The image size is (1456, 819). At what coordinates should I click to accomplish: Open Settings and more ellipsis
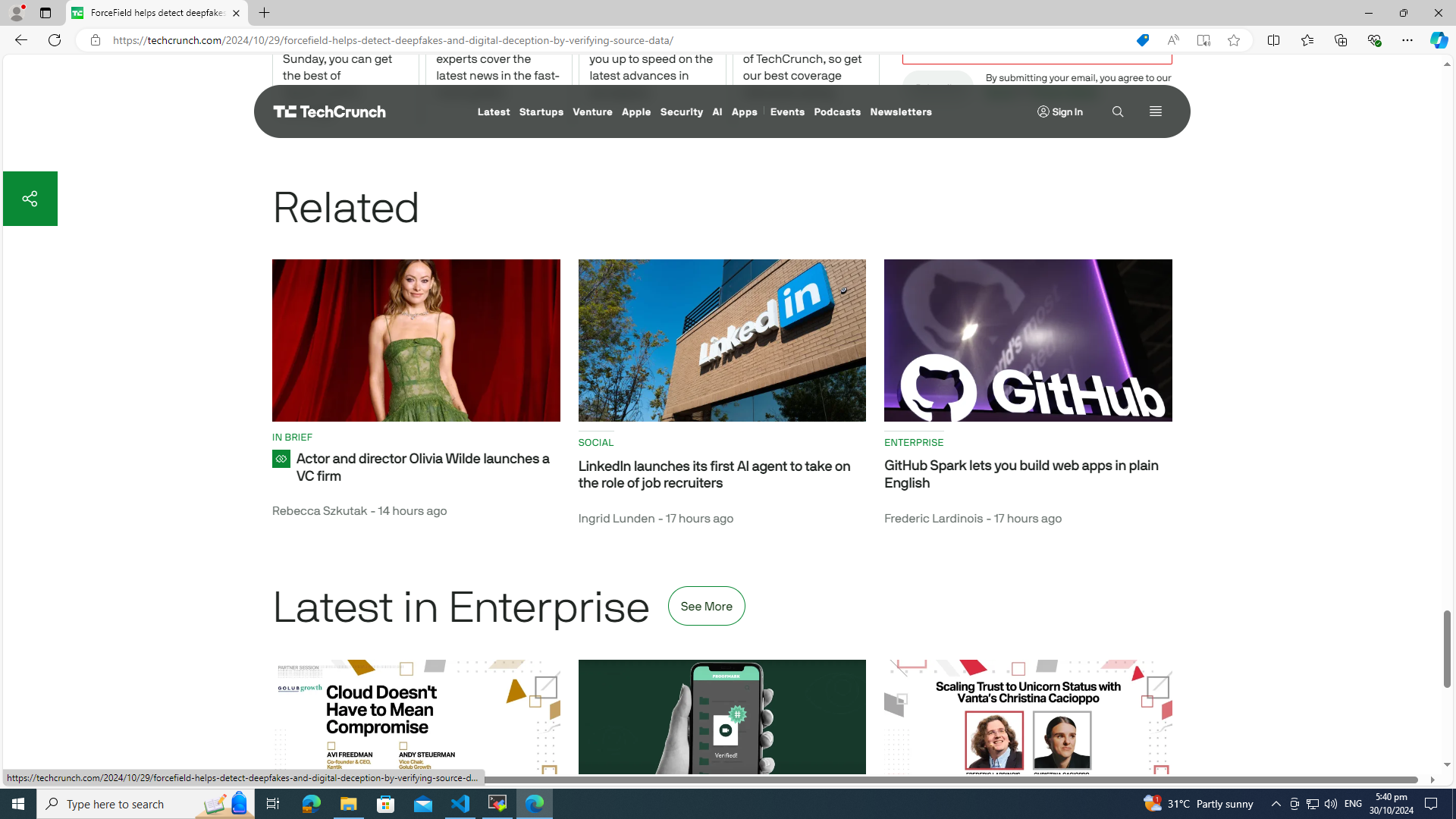tap(1407, 40)
